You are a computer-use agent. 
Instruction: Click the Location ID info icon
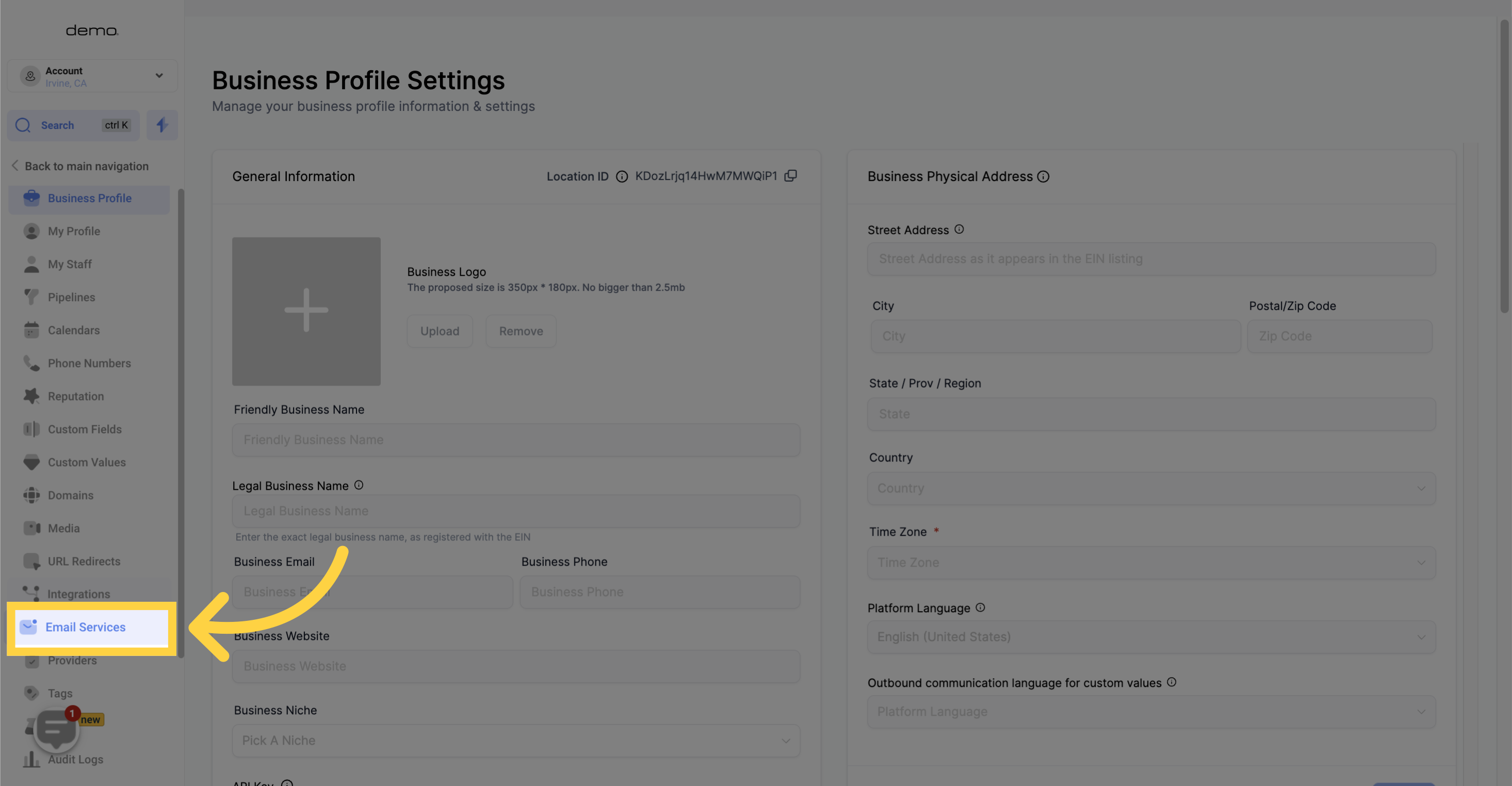pyautogui.click(x=622, y=176)
